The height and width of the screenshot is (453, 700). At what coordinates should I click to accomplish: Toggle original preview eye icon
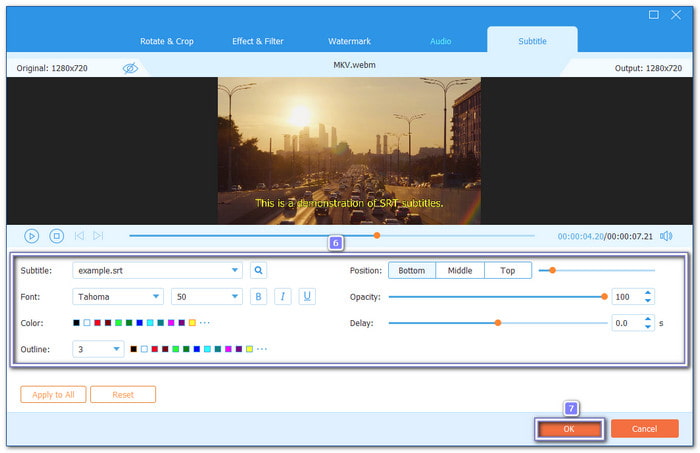pyautogui.click(x=130, y=68)
